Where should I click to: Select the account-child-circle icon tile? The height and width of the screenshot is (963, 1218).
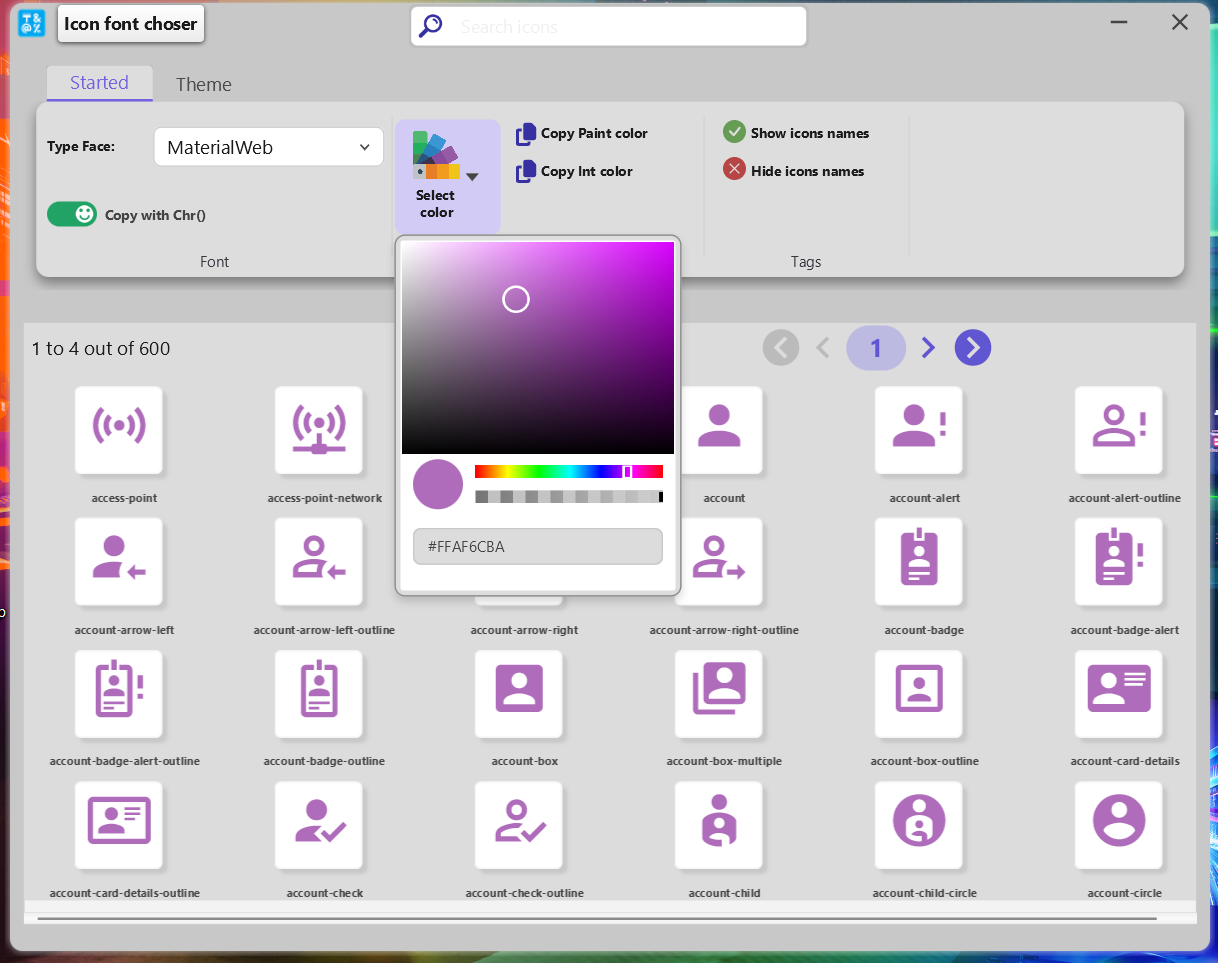click(919, 825)
